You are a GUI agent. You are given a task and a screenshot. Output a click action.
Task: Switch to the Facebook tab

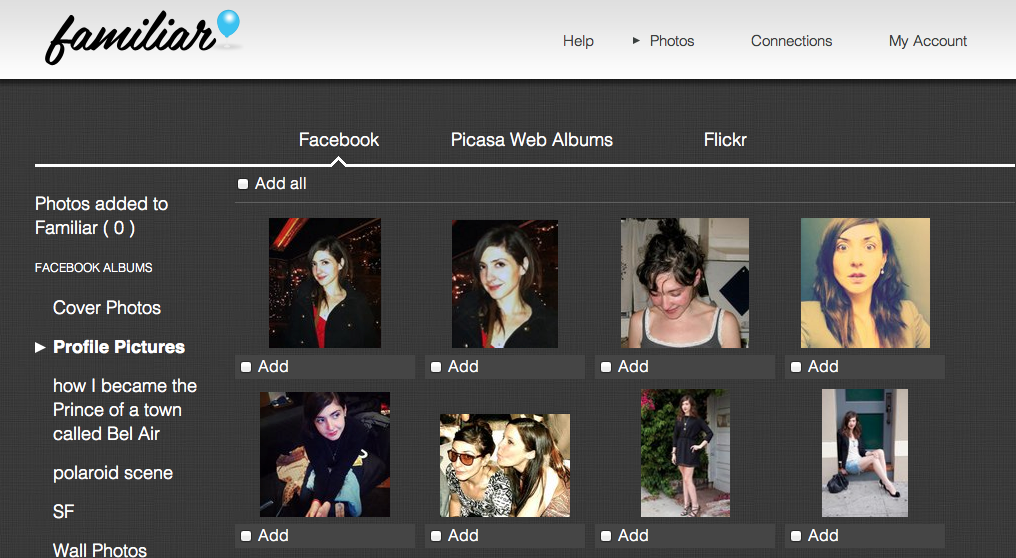[x=339, y=140]
